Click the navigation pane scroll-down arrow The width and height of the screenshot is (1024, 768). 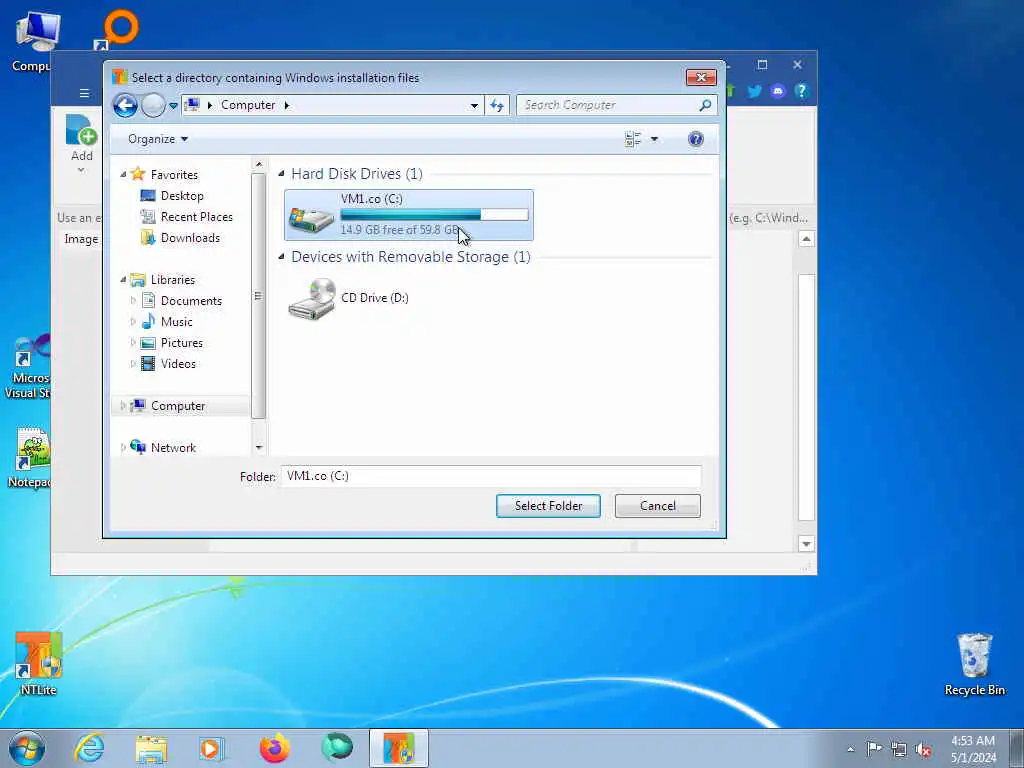(259, 447)
